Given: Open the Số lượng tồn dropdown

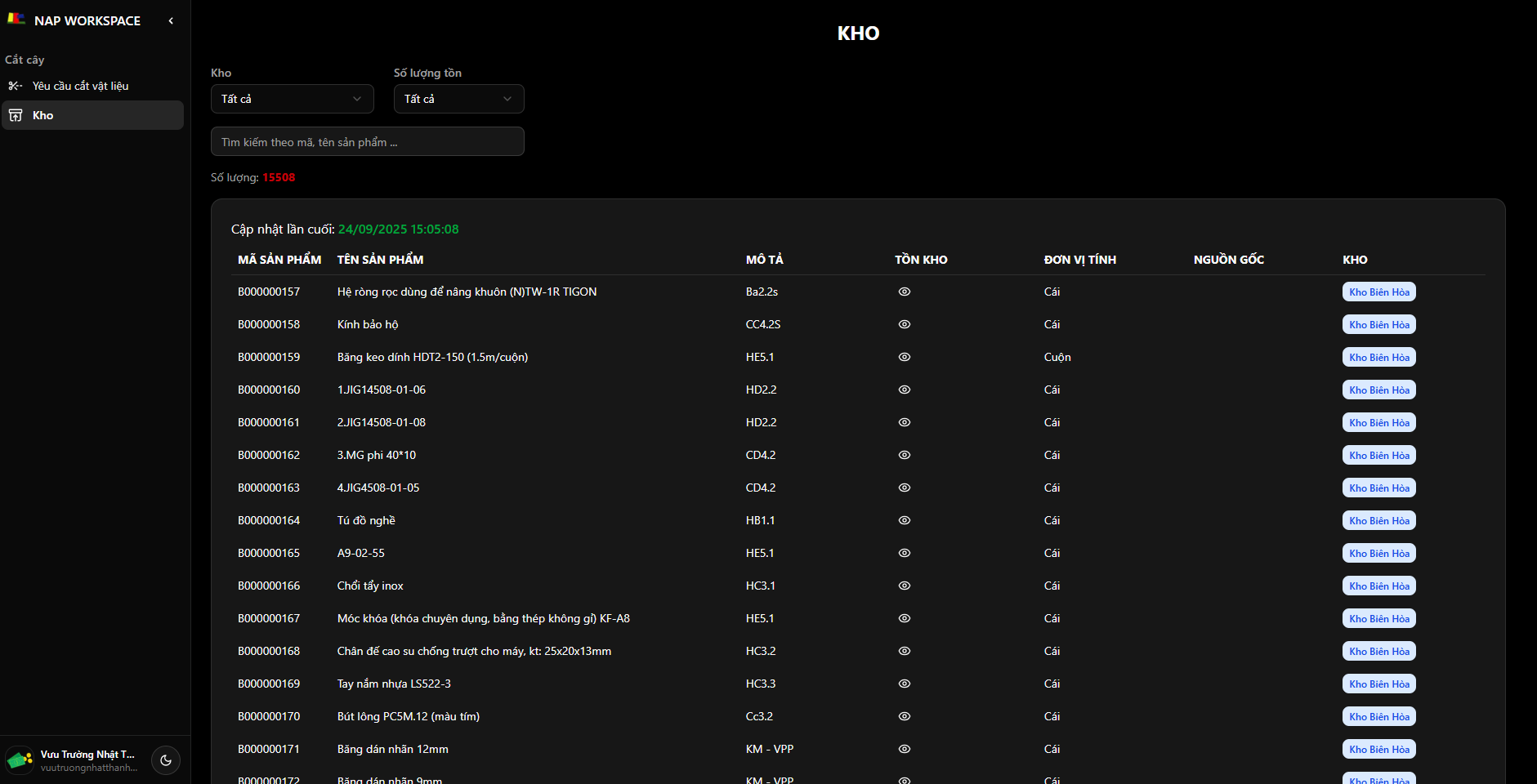Looking at the screenshot, I should point(458,99).
